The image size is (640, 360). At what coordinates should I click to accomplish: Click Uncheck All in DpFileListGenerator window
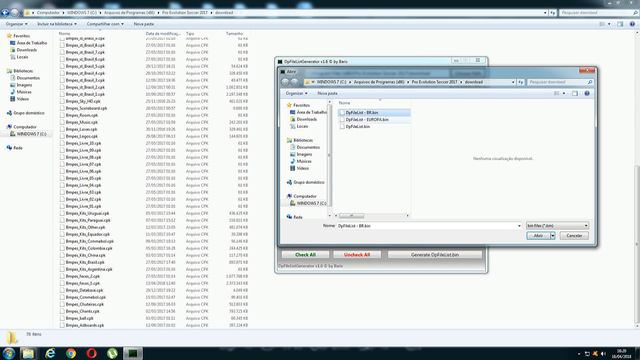click(x=357, y=255)
